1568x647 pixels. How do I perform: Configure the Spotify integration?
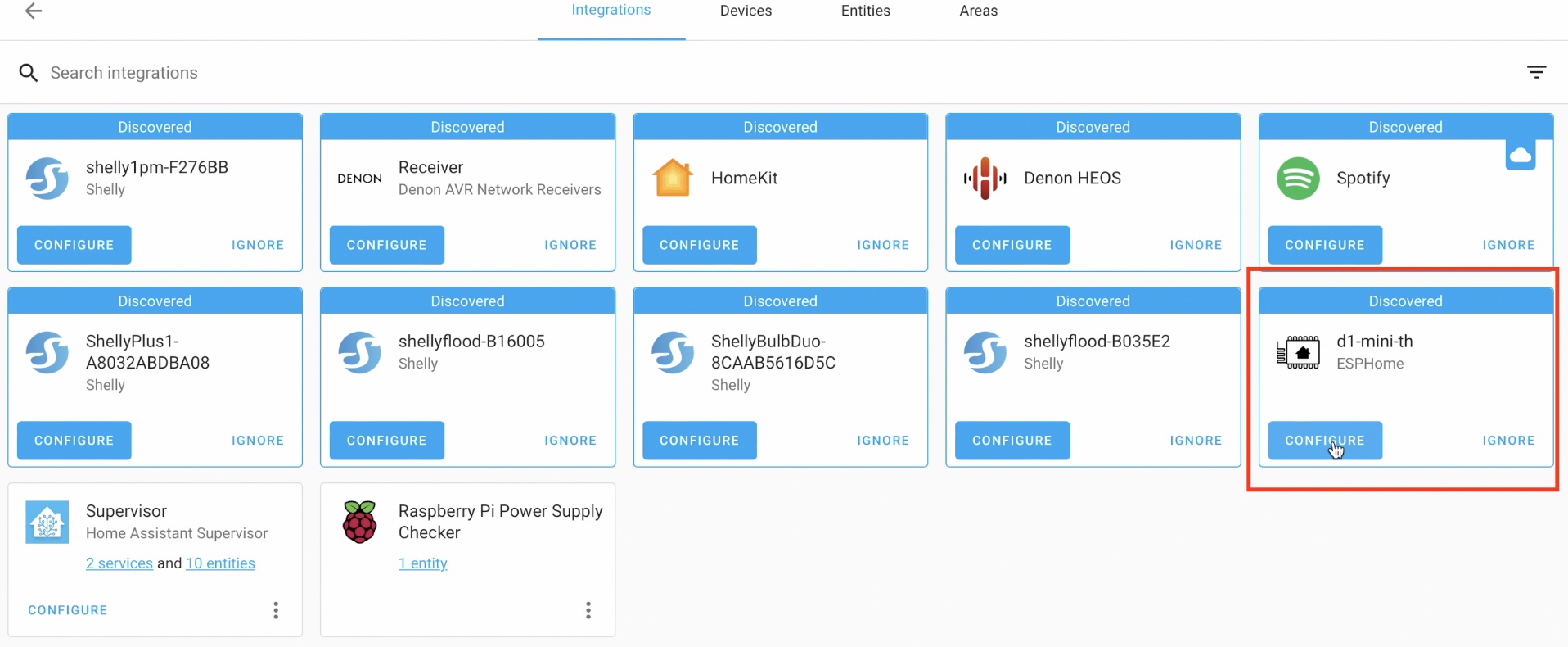point(1325,245)
